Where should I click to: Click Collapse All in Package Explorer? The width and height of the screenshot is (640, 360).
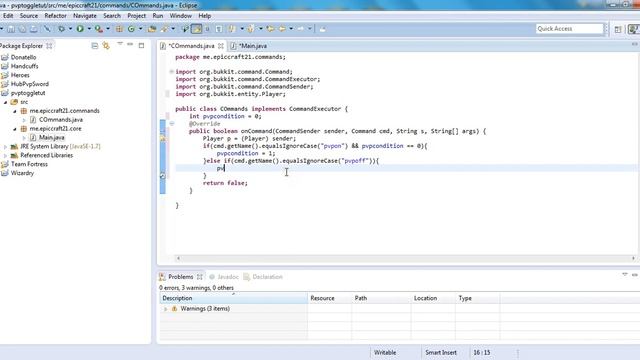click(x=95, y=46)
